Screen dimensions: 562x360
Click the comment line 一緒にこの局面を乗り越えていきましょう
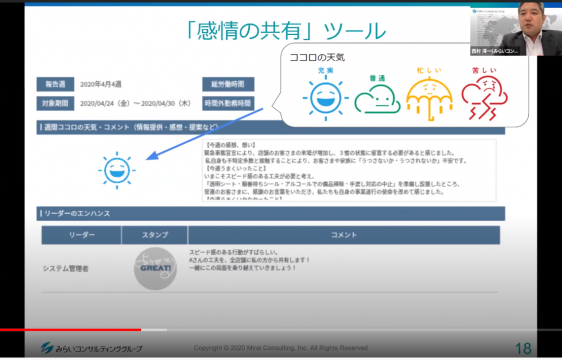tap(243, 268)
